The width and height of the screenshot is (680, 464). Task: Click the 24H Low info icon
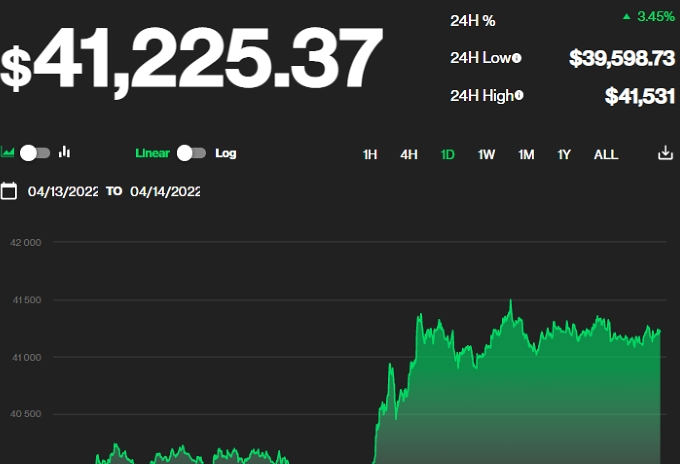coord(517,58)
